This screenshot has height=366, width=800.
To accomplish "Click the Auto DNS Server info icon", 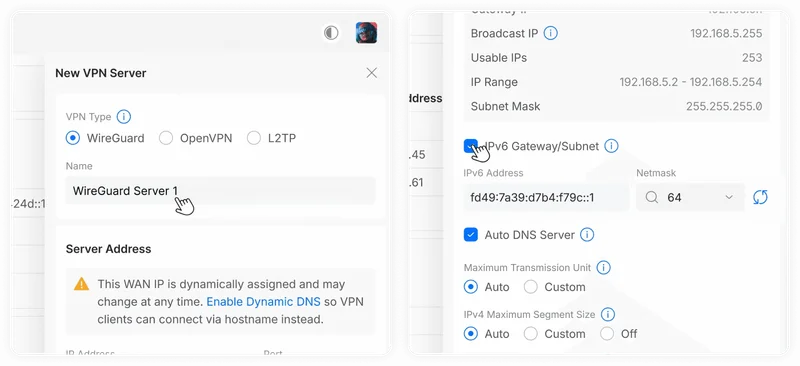I will point(587,235).
